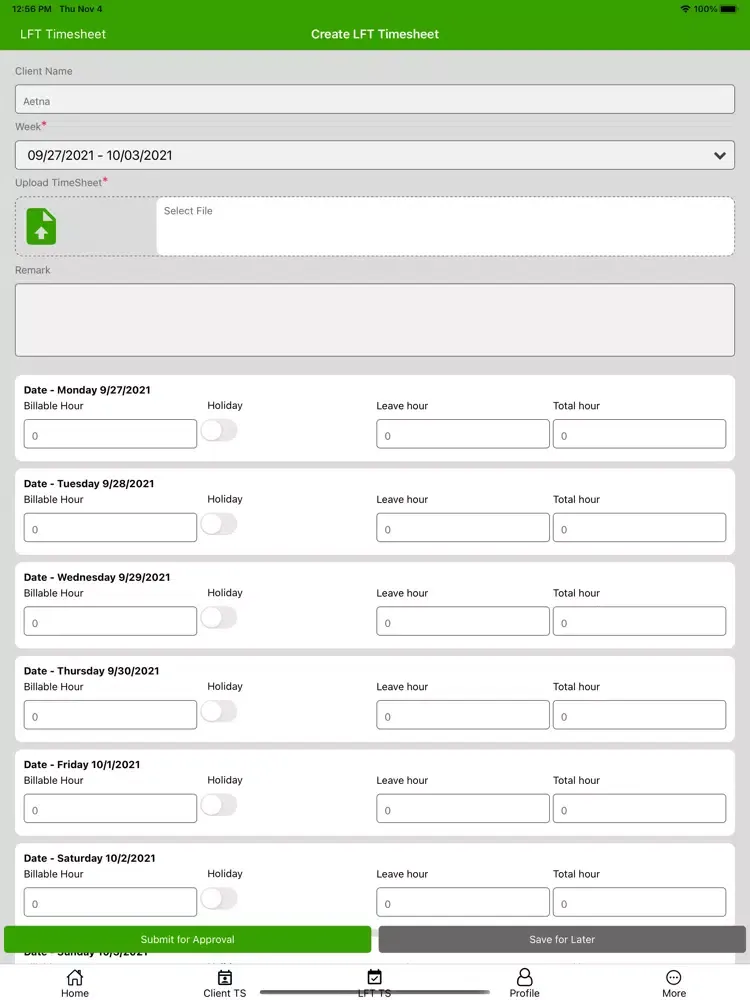Focus the Remark text area
Image resolution: width=750 pixels, height=1000 pixels.
[x=375, y=320]
